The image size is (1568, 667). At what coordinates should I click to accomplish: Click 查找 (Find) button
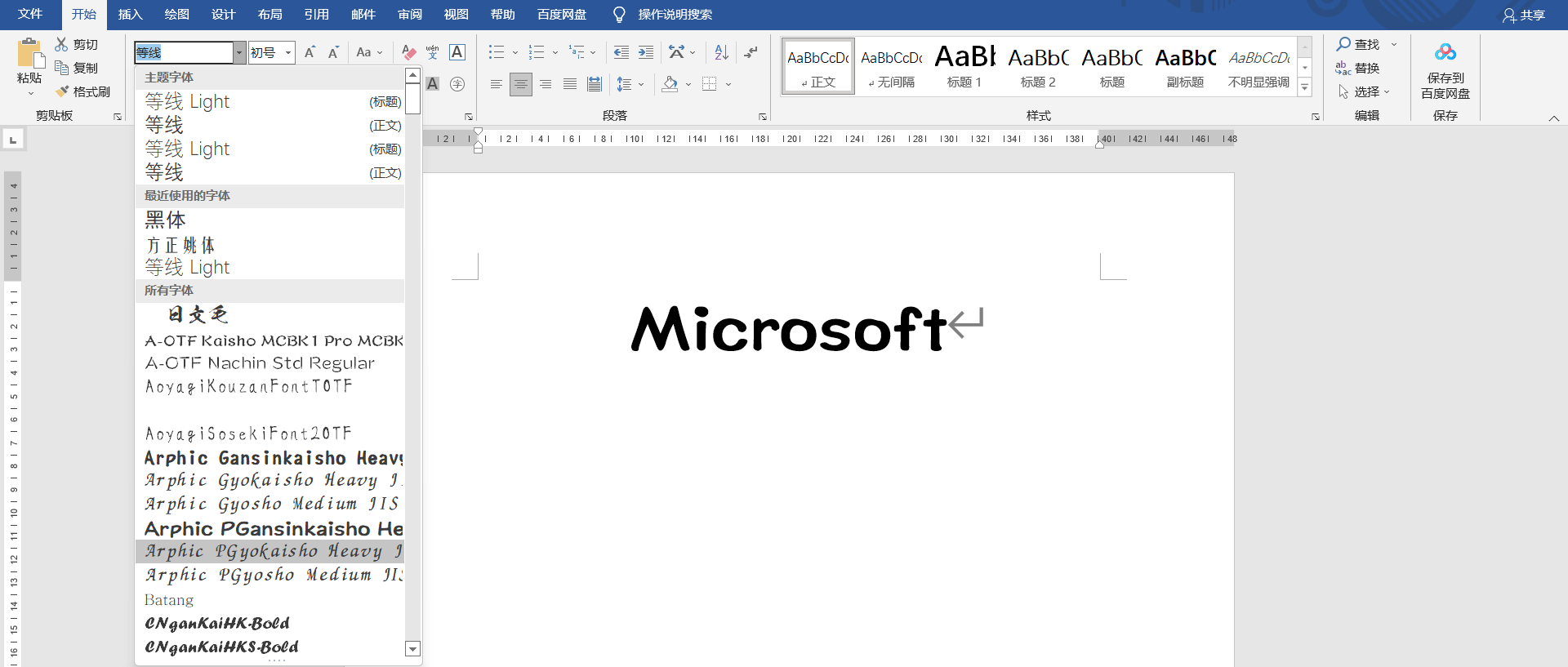1359,44
